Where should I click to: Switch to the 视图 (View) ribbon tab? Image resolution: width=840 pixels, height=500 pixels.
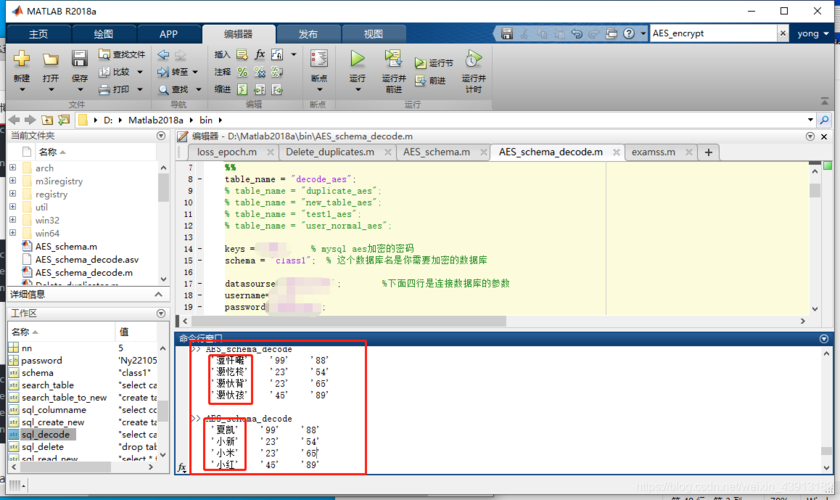tap(373, 34)
